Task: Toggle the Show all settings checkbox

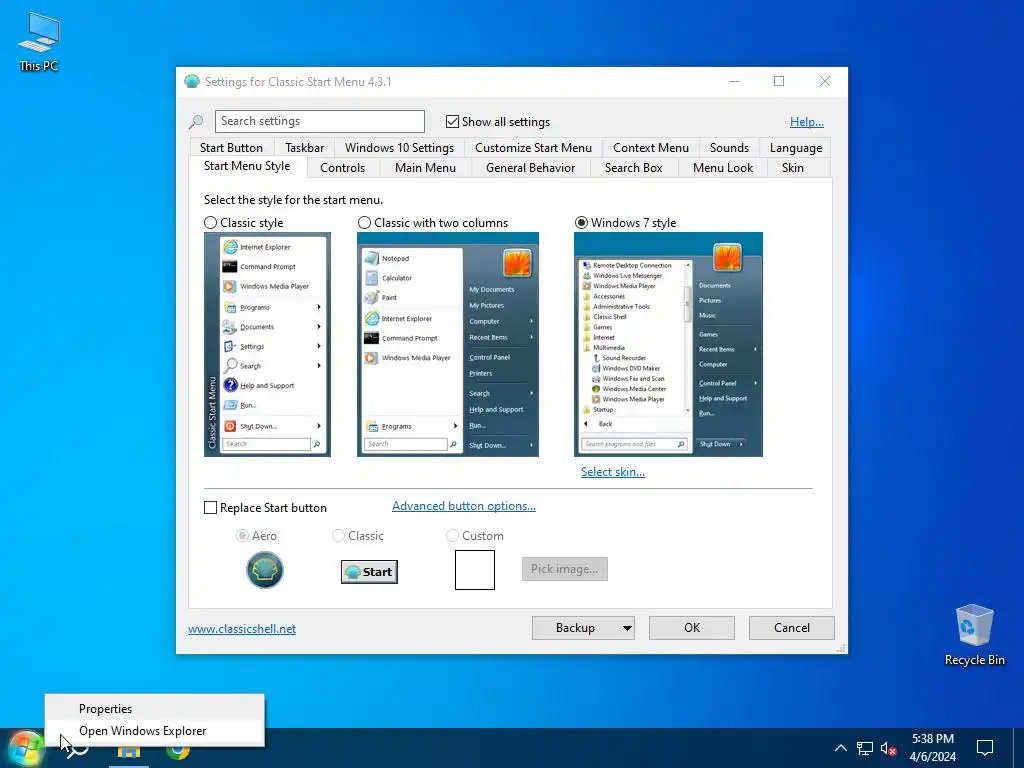Action: point(452,121)
